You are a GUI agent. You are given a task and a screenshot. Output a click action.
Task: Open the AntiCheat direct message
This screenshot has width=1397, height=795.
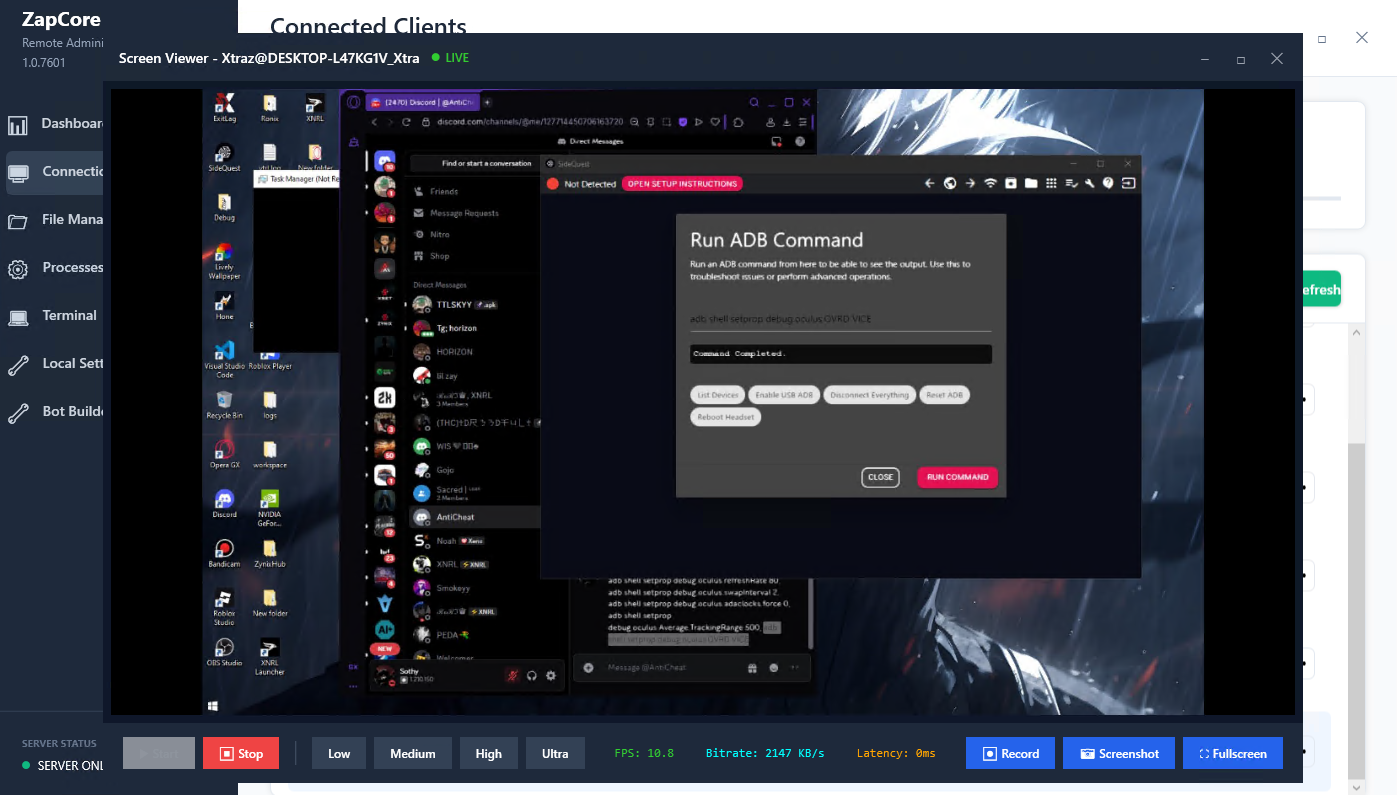(x=474, y=517)
